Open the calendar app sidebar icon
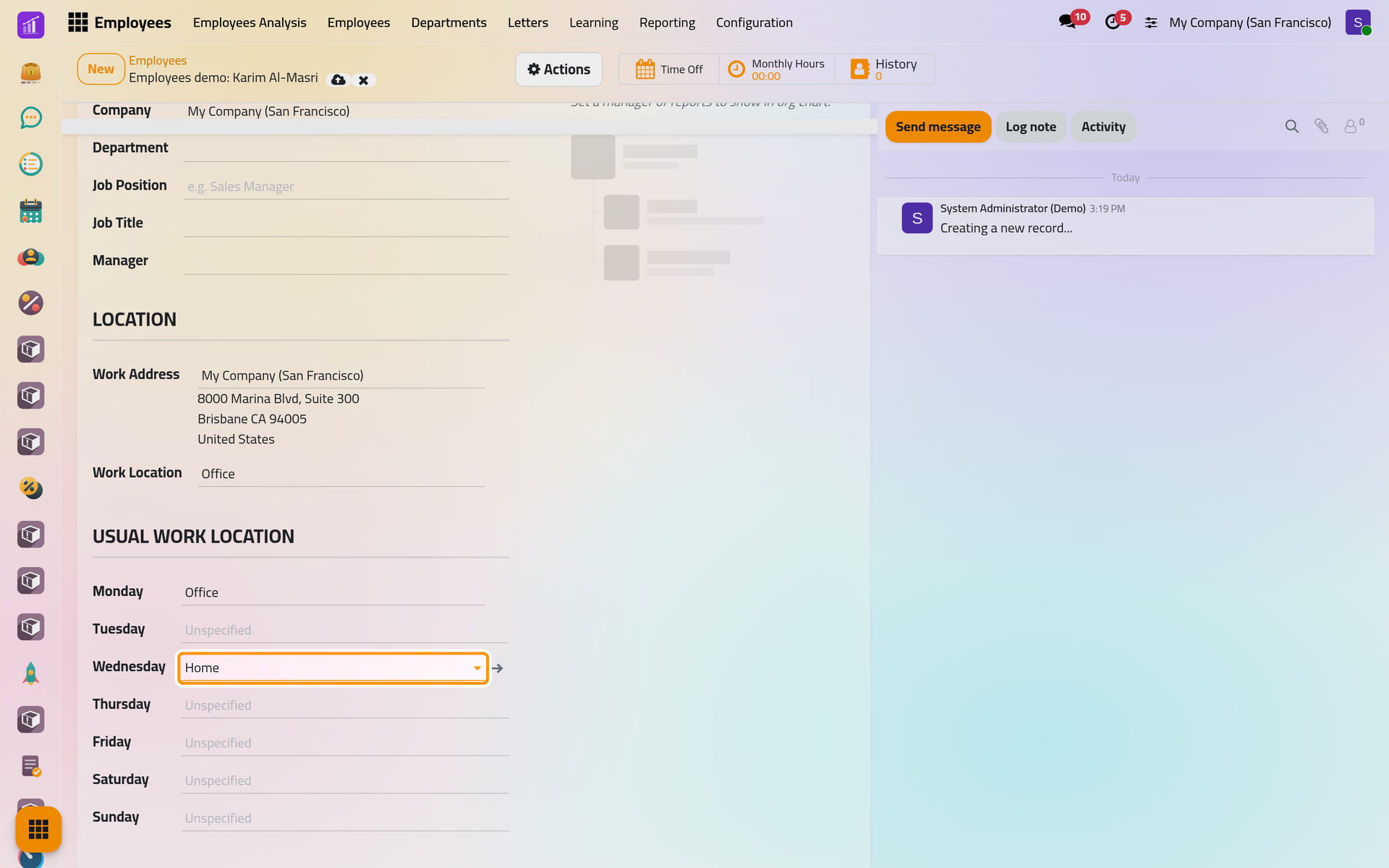This screenshot has height=868, width=1389. [x=31, y=210]
